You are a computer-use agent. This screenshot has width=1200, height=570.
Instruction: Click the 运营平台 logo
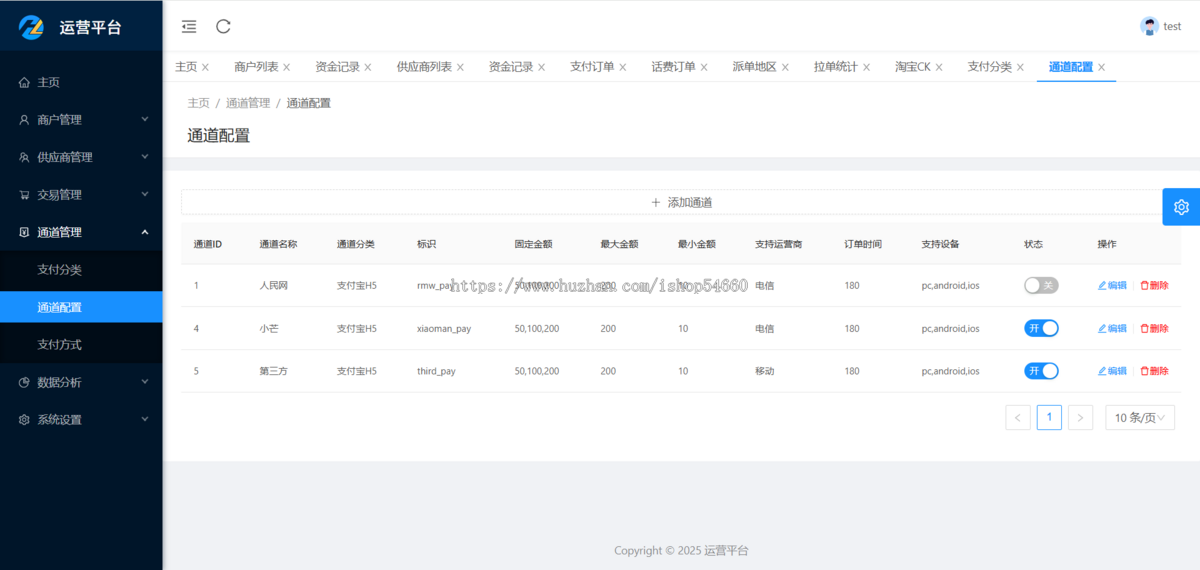pyautogui.click(x=71, y=27)
